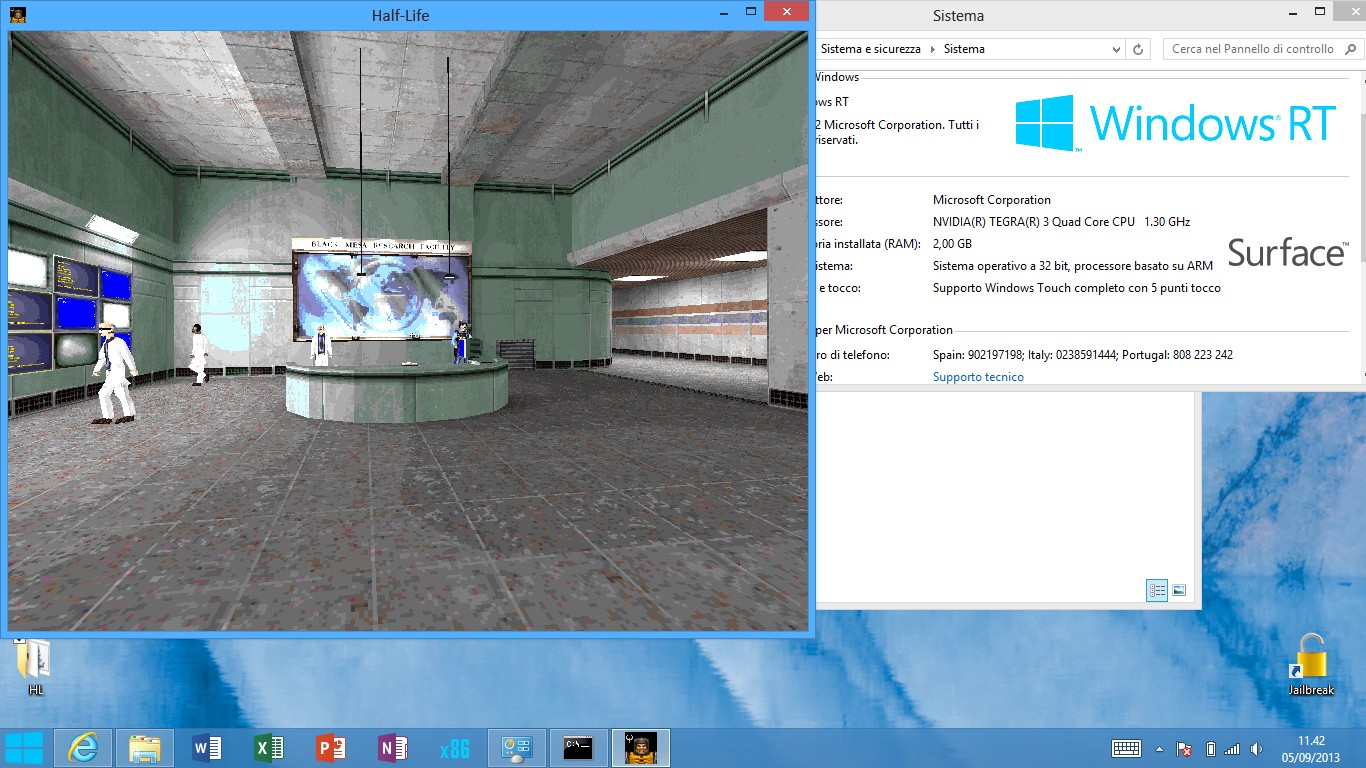Launch Internet Explorer from the taskbar
This screenshot has width=1366, height=768.
(83, 748)
